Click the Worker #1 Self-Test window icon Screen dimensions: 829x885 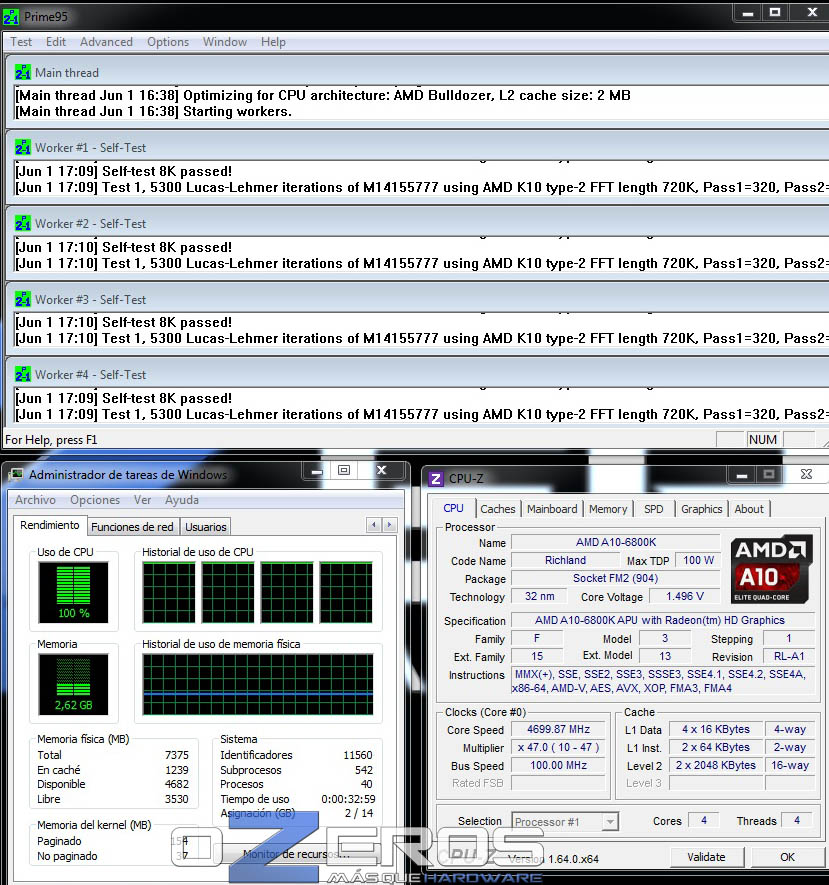pyautogui.click(x=23, y=147)
